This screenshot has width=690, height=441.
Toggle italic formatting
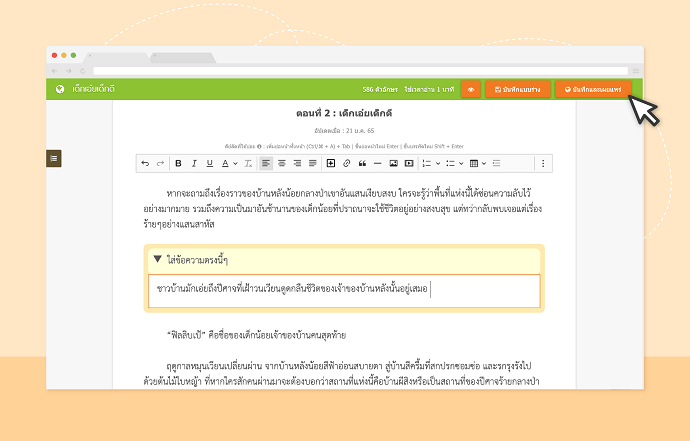193,163
